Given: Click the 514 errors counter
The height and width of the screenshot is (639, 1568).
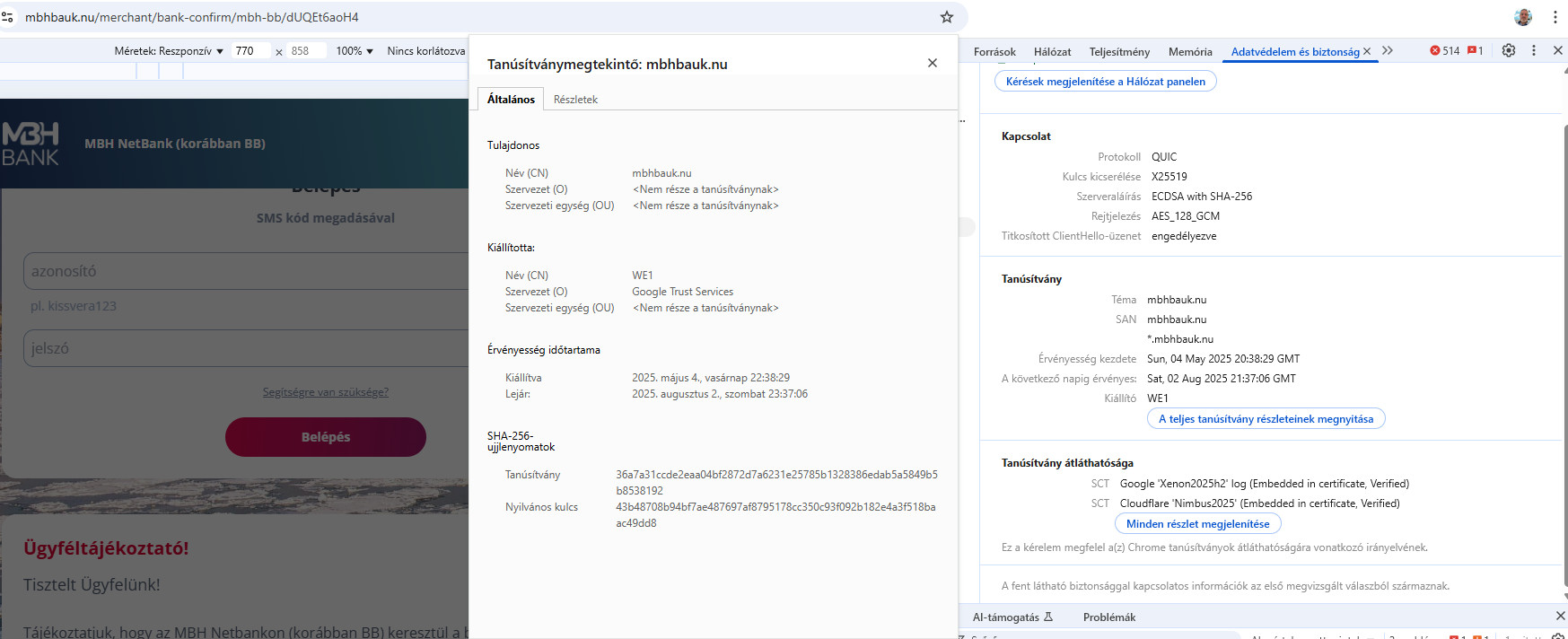Looking at the screenshot, I should (1445, 51).
